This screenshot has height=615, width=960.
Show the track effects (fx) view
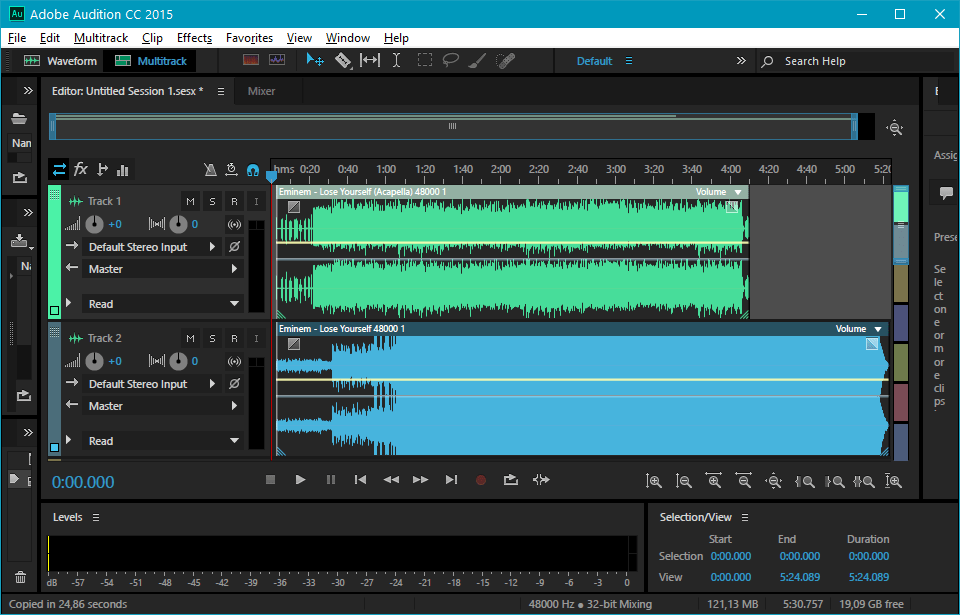pyautogui.click(x=81, y=170)
